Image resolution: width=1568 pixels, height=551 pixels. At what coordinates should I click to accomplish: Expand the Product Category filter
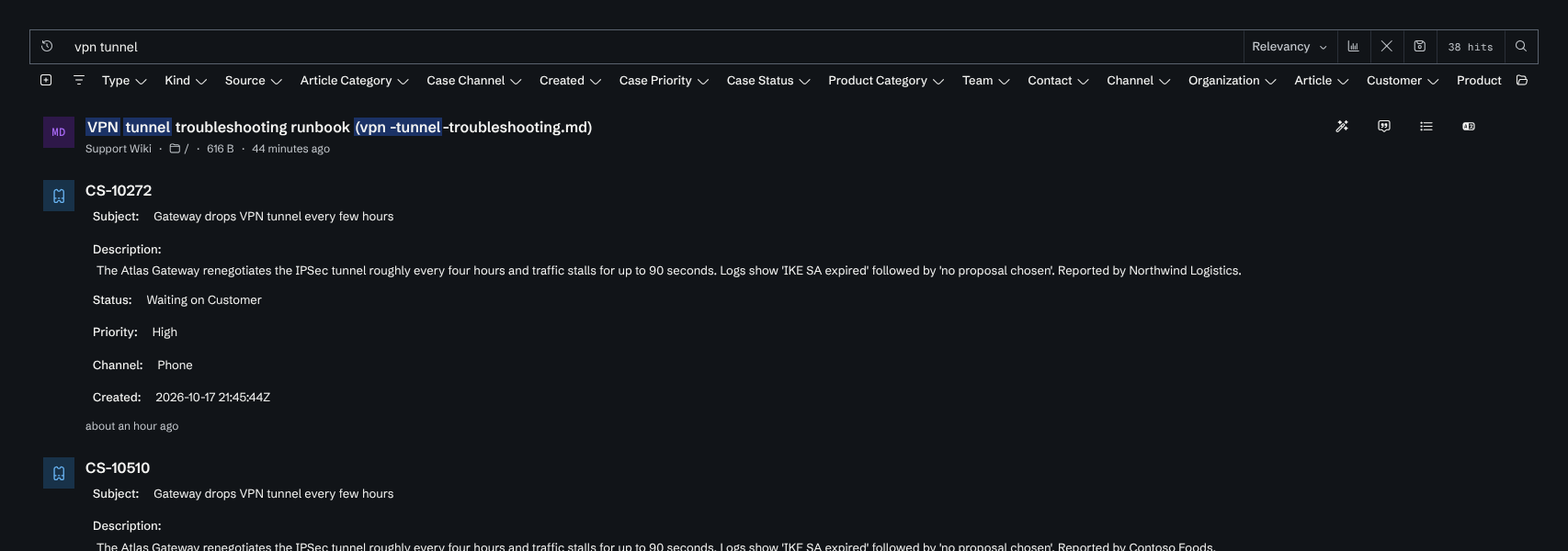click(x=886, y=81)
